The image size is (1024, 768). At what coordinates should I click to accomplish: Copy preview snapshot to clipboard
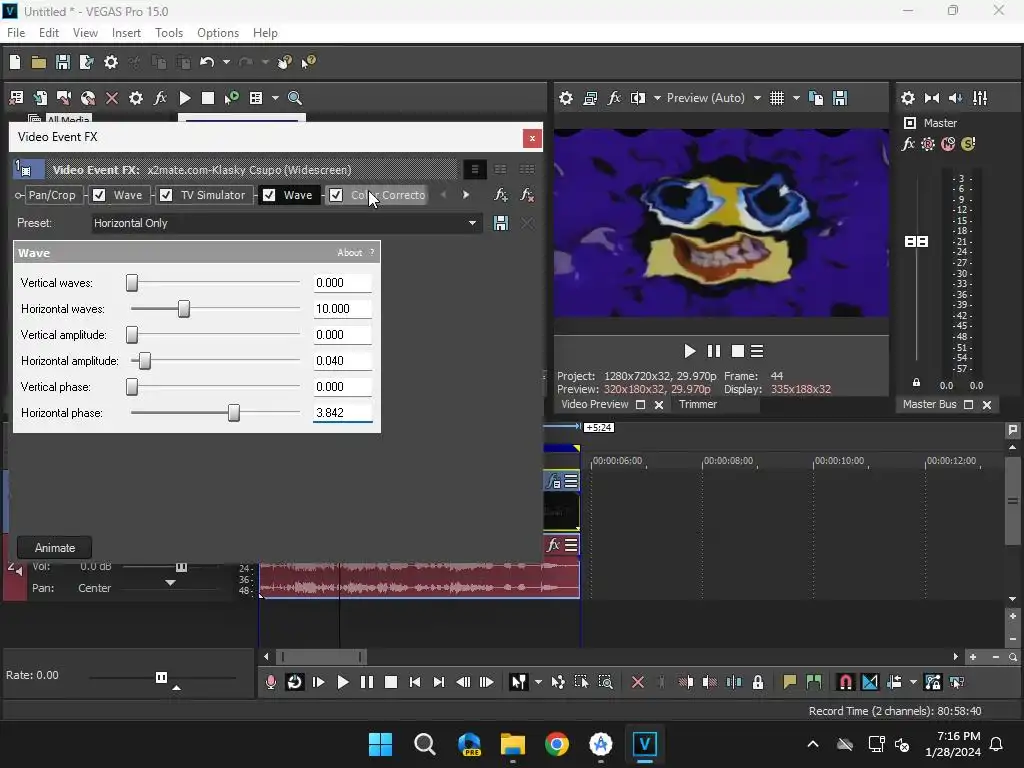[x=816, y=98]
